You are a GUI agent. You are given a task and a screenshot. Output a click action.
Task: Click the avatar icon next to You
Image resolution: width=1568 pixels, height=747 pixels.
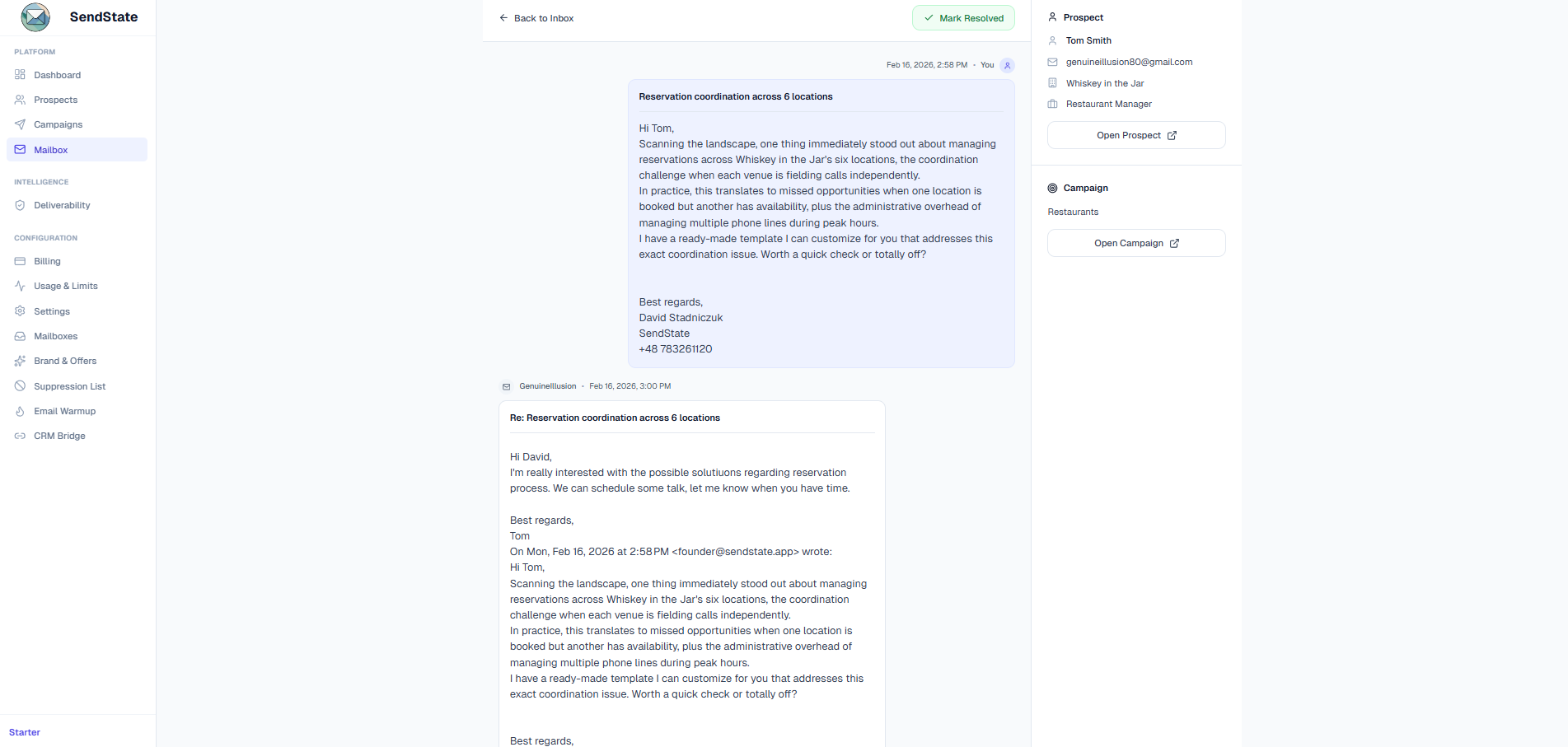pos(1007,65)
